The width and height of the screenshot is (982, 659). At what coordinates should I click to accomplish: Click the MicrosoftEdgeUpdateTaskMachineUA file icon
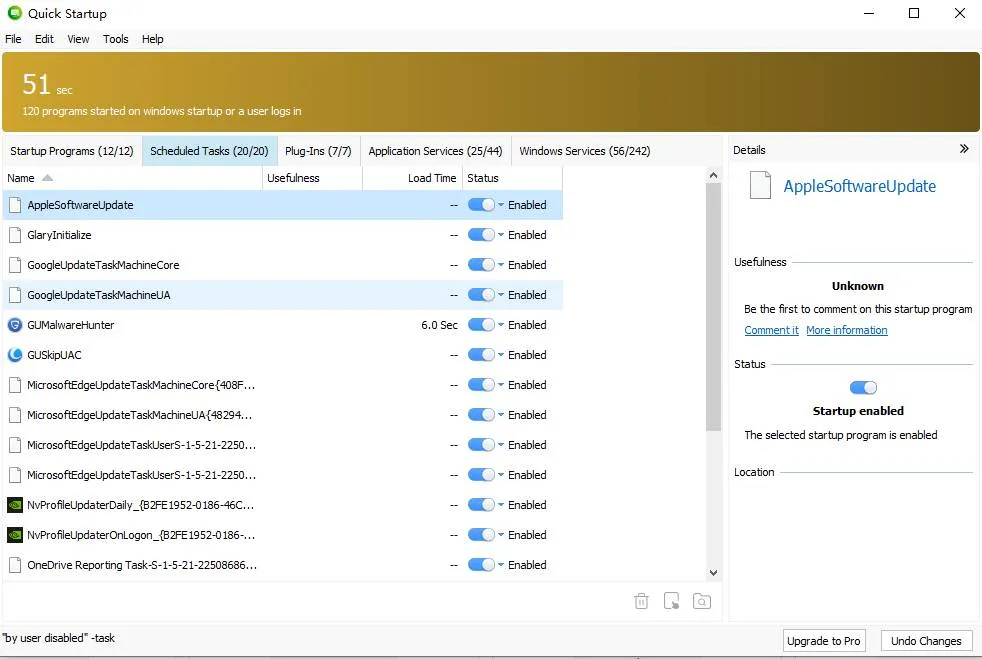[15, 415]
